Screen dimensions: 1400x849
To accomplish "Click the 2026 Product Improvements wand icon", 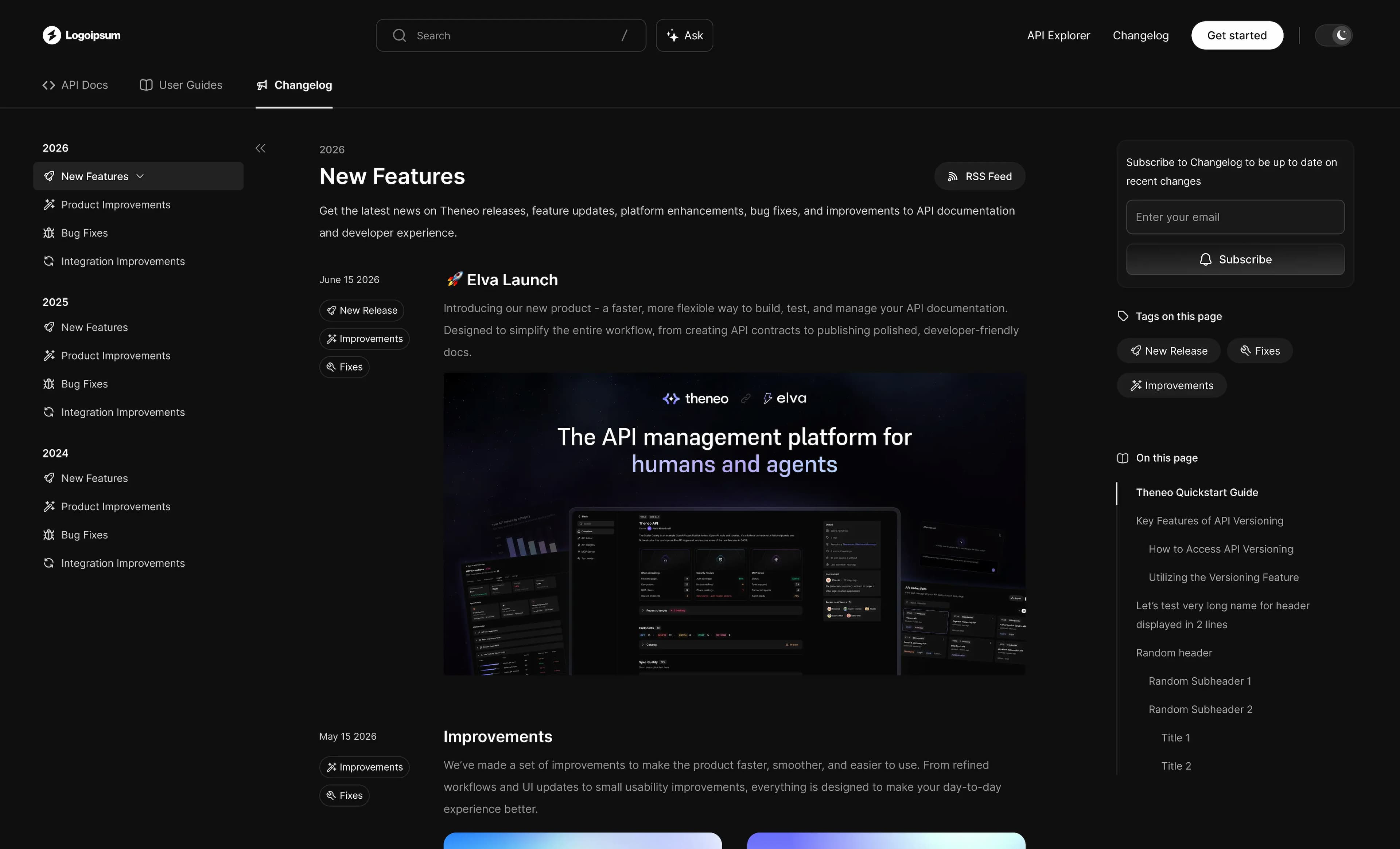I will tap(49, 204).
